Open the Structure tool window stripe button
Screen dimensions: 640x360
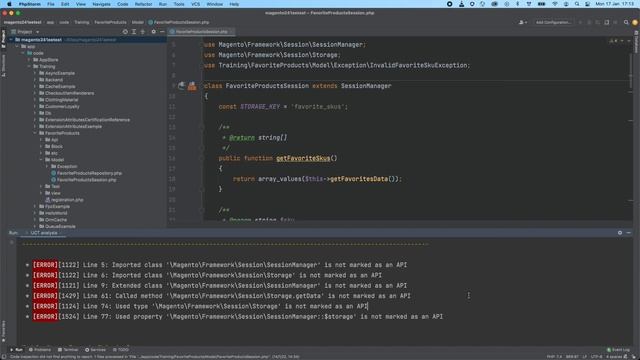click(3, 65)
